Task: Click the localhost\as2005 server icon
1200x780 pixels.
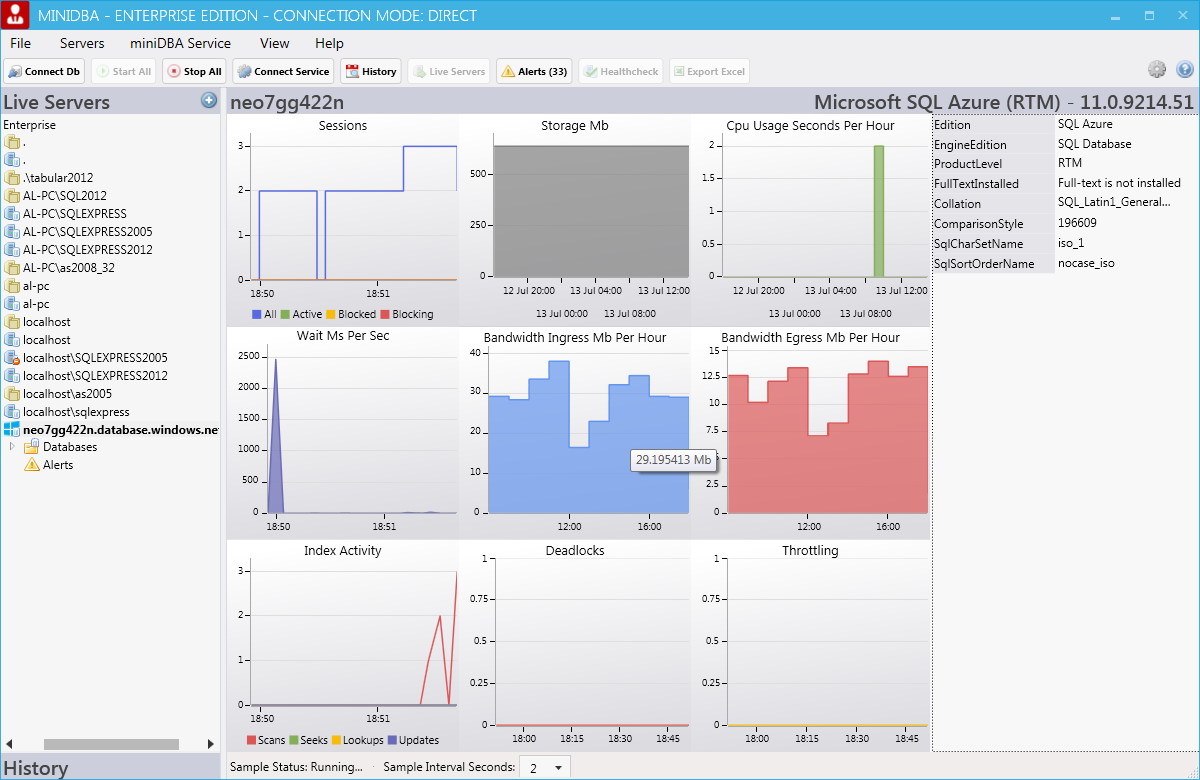Action: tap(12, 394)
